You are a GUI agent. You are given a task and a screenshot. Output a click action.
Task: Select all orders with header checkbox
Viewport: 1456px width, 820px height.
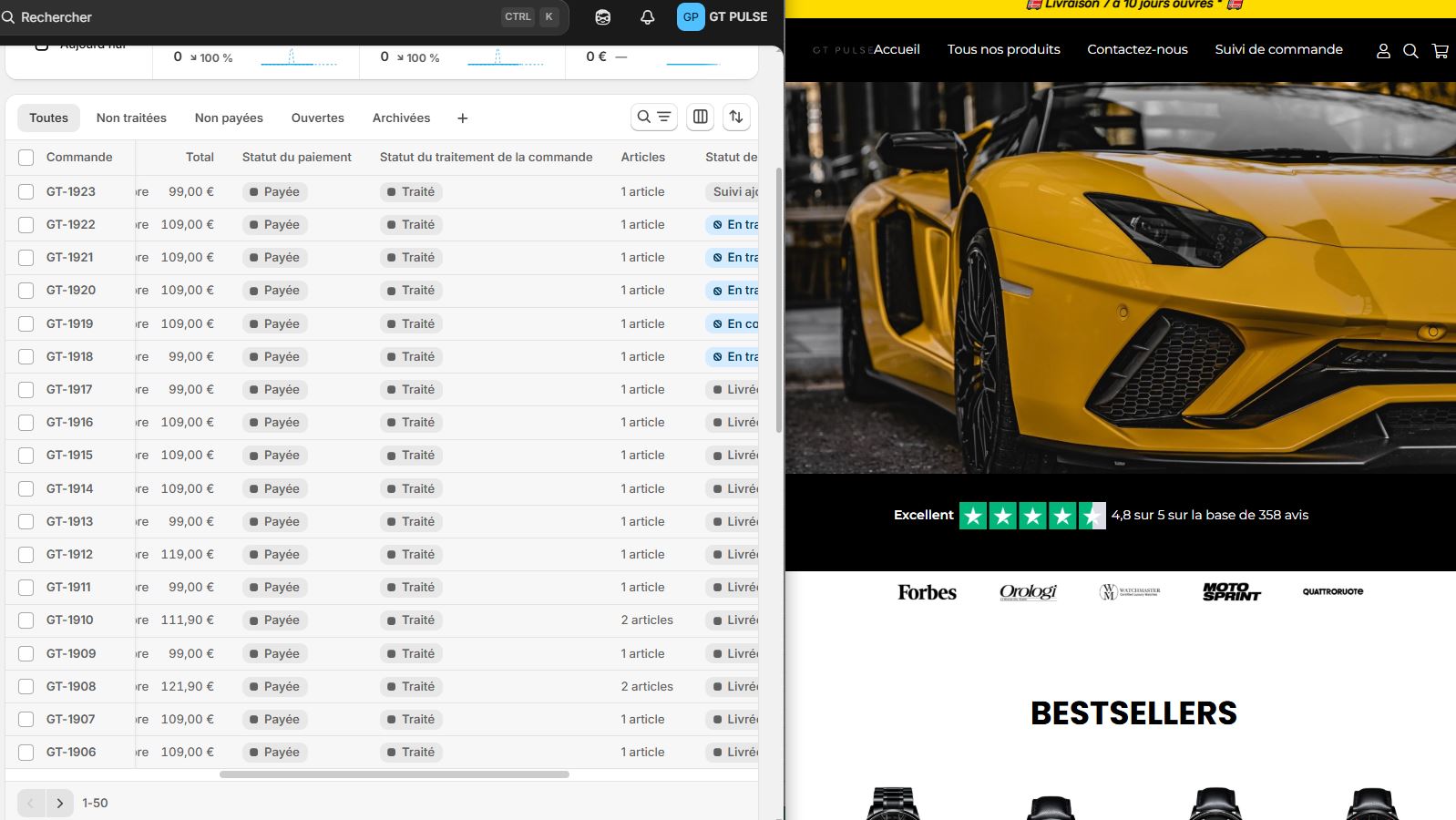coord(26,158)
